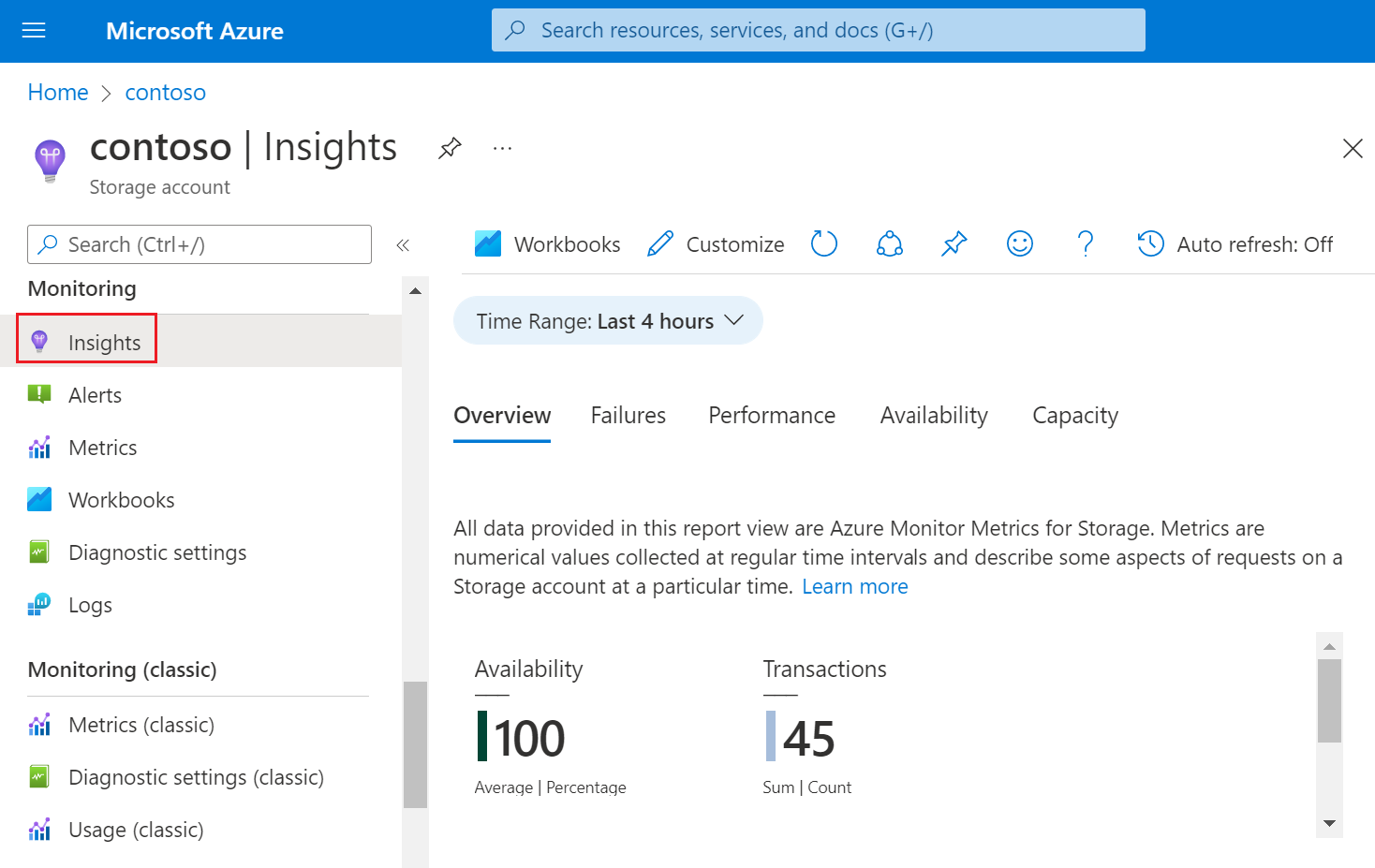Open the Auto refresh: Off setting
The image size is (1375, 868).
click(1235, 243)
